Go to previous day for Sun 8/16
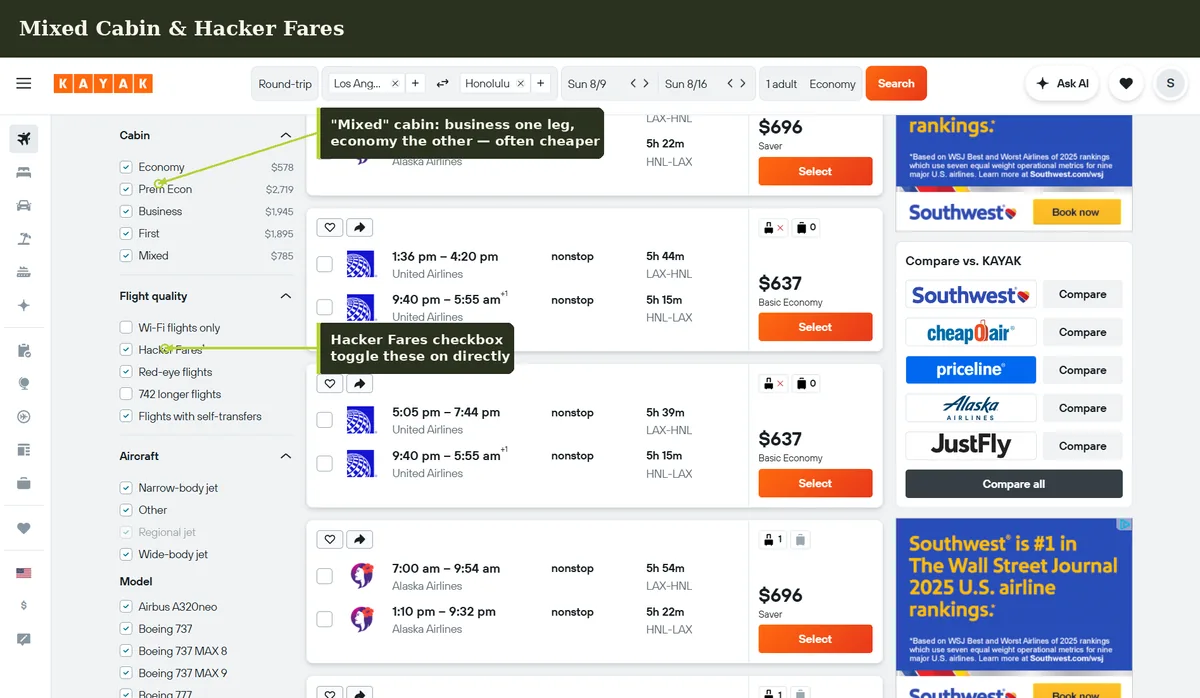Screen dimensions: 1200x698 point(730,84)
